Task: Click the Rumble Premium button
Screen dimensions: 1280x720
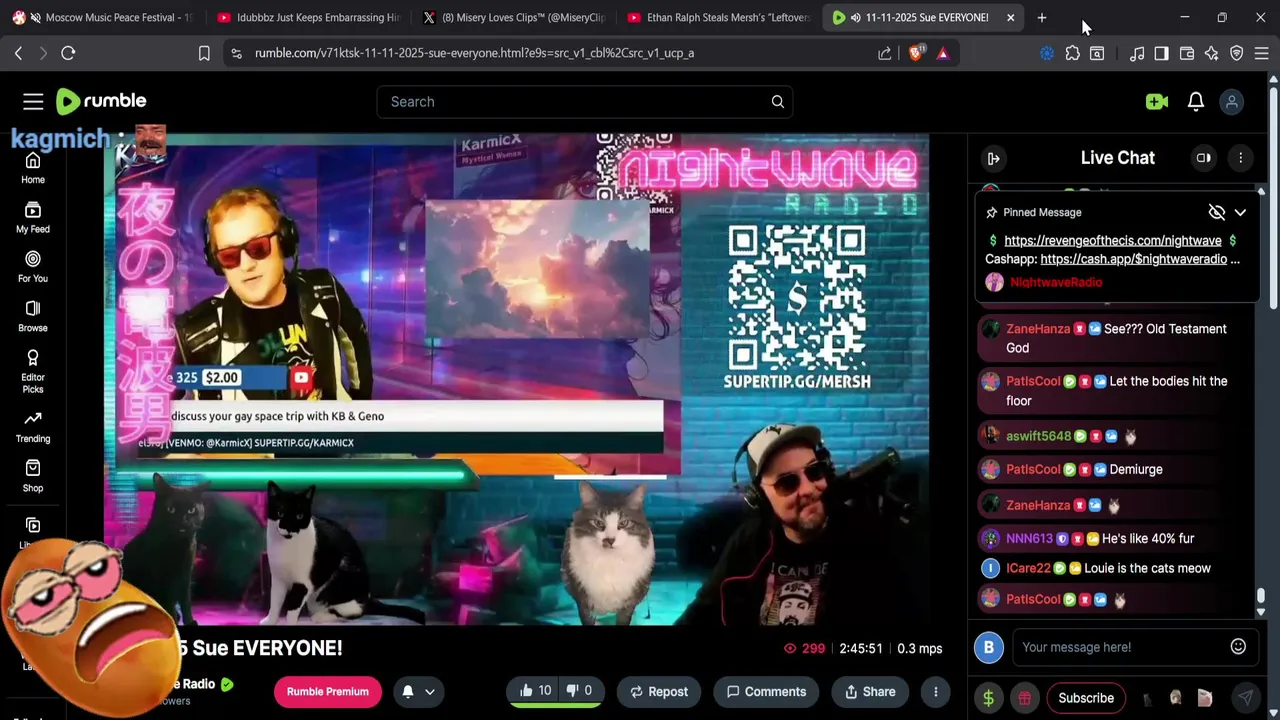Action: 328,691
